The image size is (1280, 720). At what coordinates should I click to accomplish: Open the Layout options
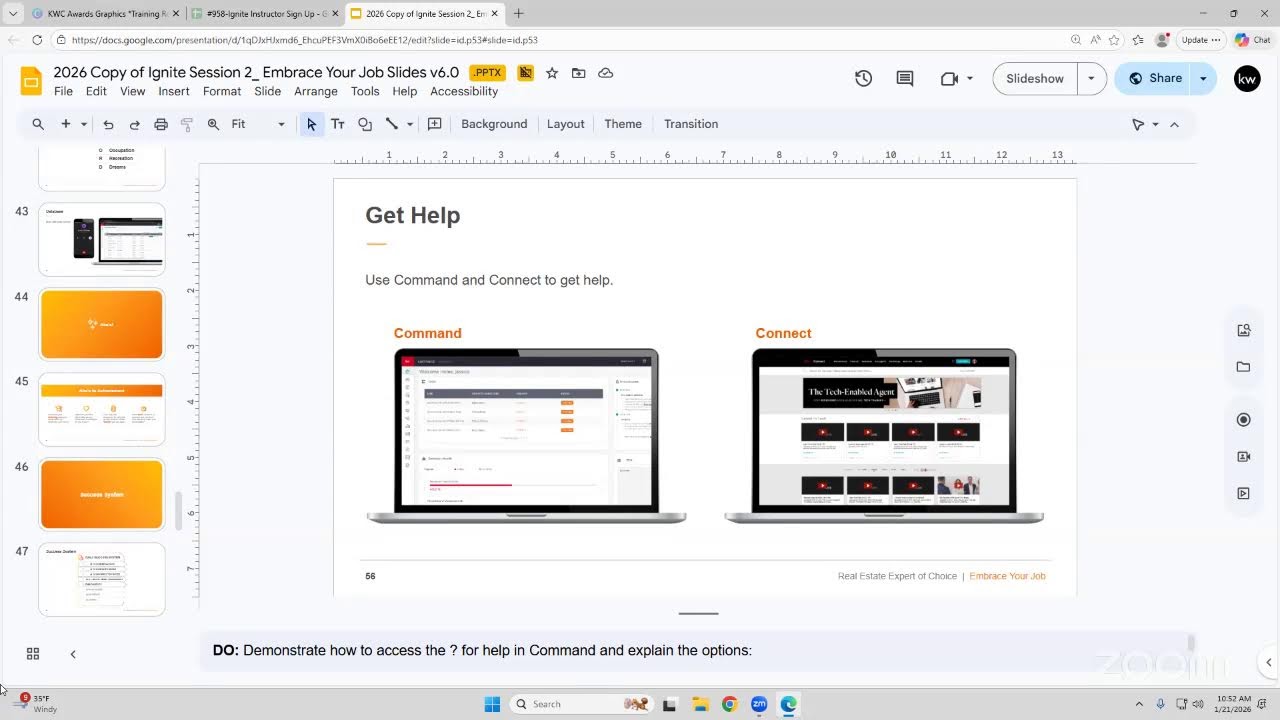[565, 124]
